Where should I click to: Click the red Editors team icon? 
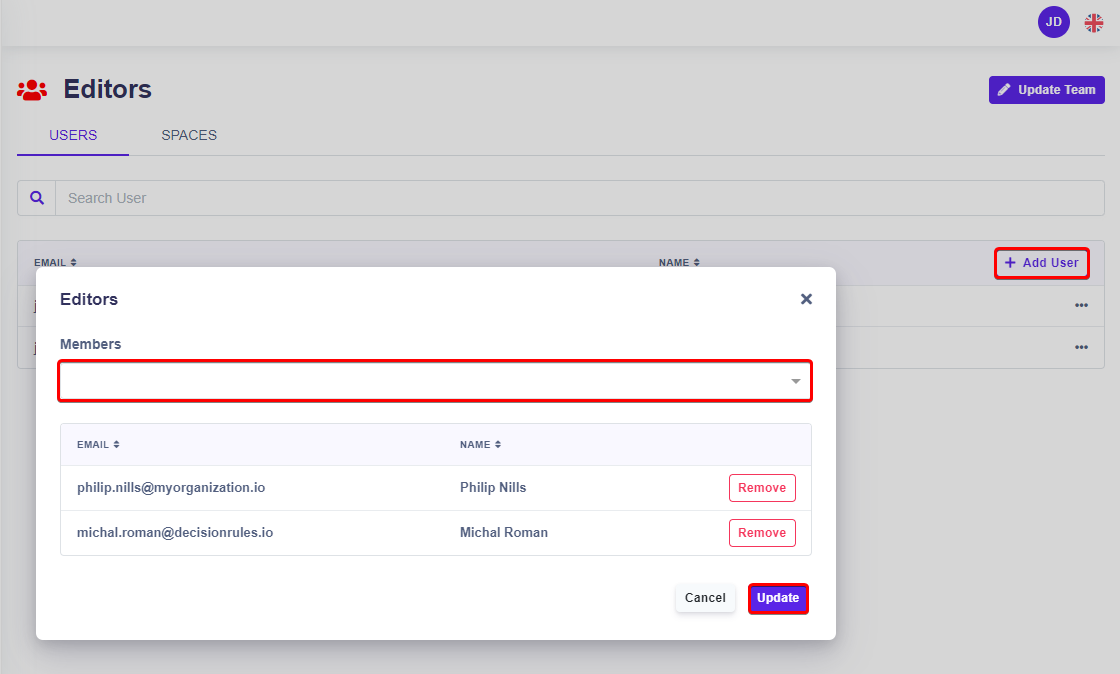pos(32,90)
